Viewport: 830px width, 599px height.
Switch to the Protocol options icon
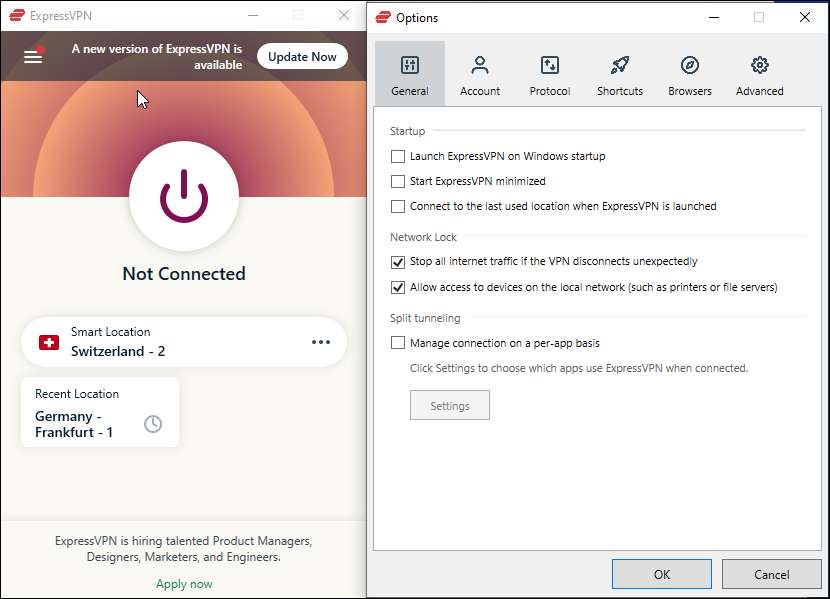(549, 66)
